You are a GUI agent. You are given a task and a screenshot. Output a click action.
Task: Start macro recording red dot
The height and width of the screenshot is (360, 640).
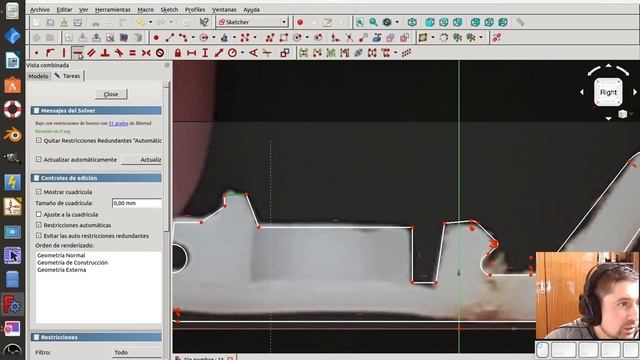300,22
